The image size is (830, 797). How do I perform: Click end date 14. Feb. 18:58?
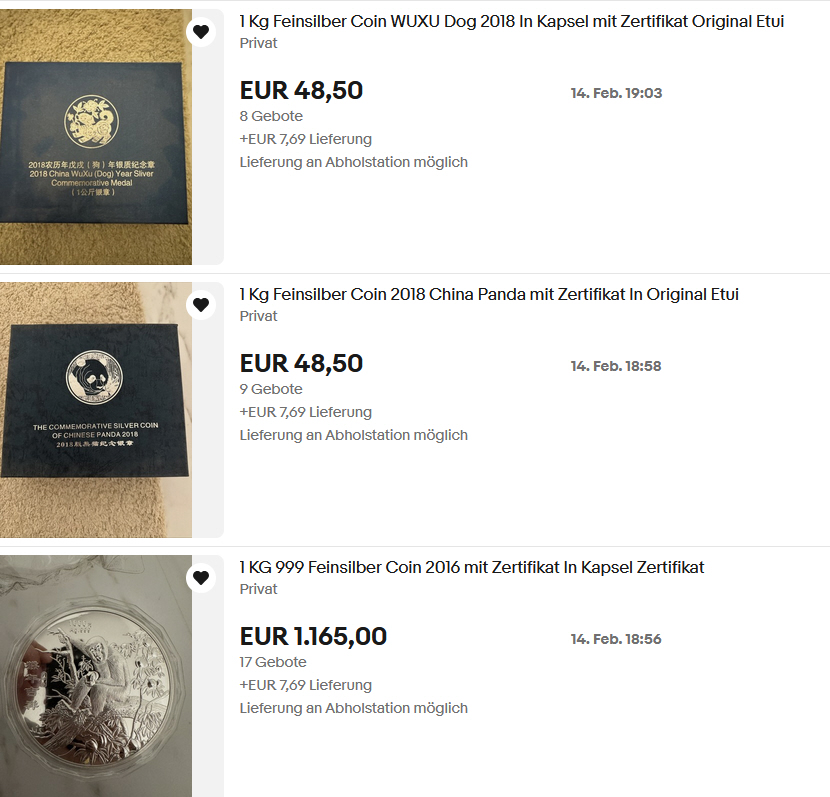pos(616,366)
